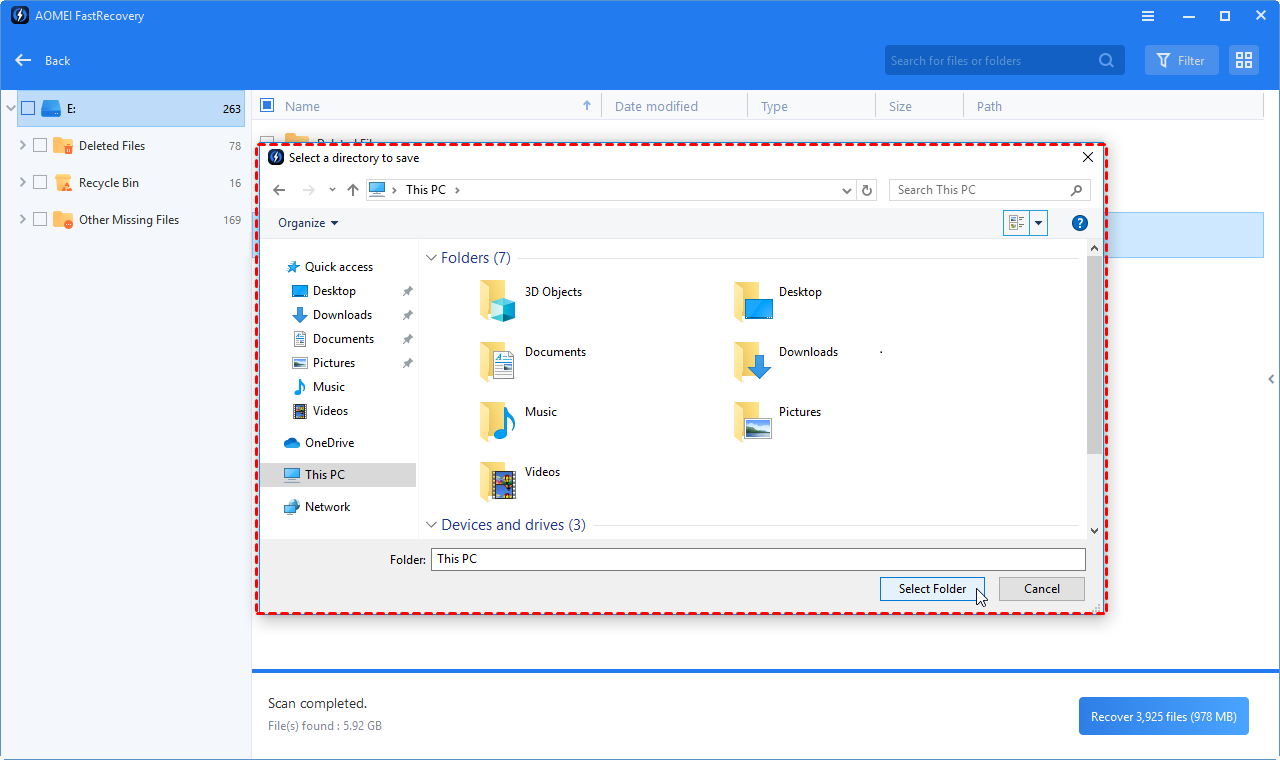Click the back arrow inside the save dialog
Image resolution: width=1280 pixels, height=760 pixels.
click(279, 189)
